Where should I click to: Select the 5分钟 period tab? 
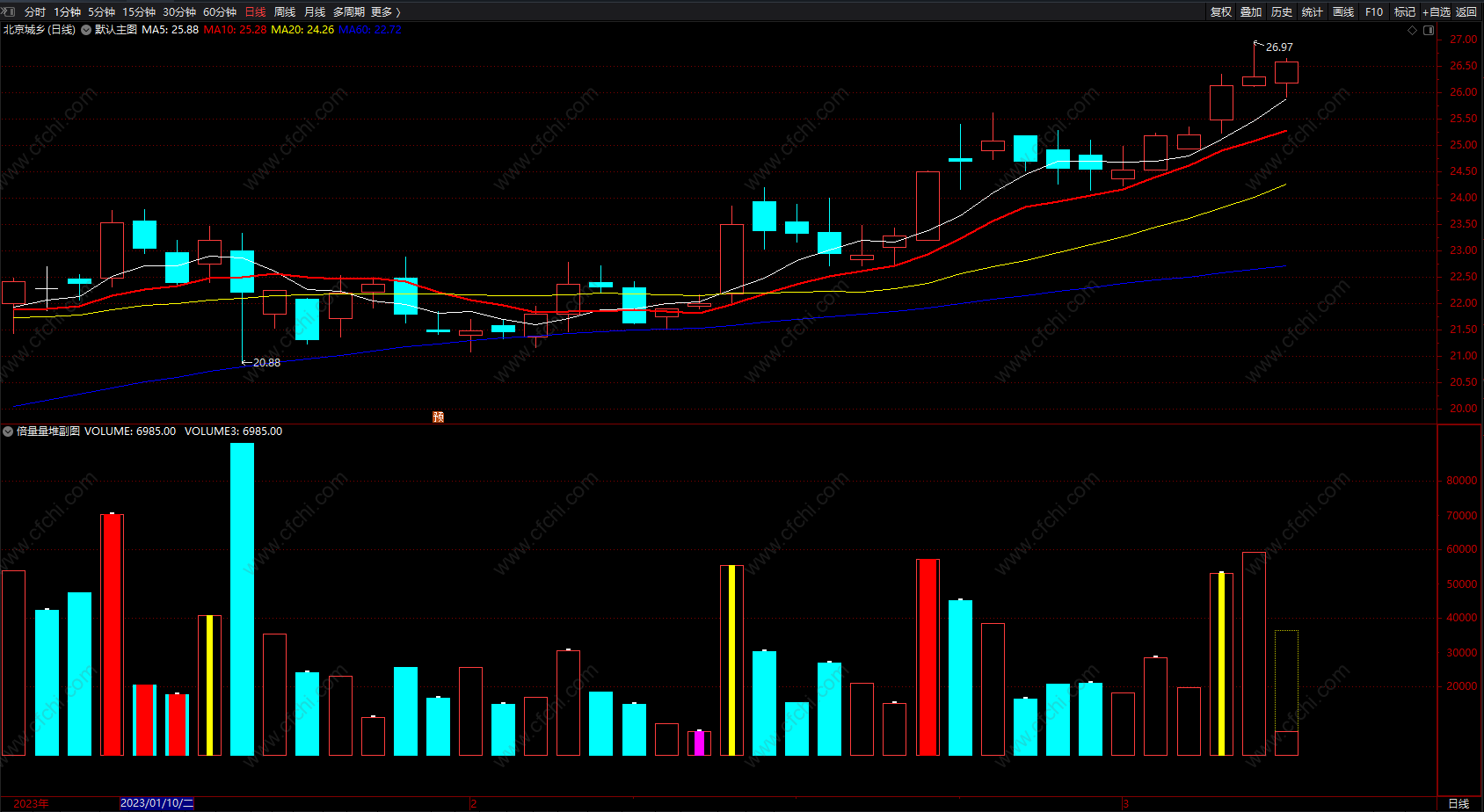point(101,11)
